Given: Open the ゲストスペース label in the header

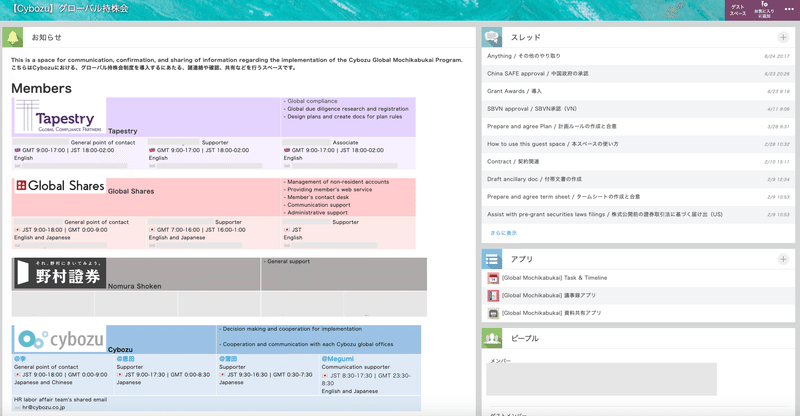Looking at the screenshot, I should tap(738, 10).
